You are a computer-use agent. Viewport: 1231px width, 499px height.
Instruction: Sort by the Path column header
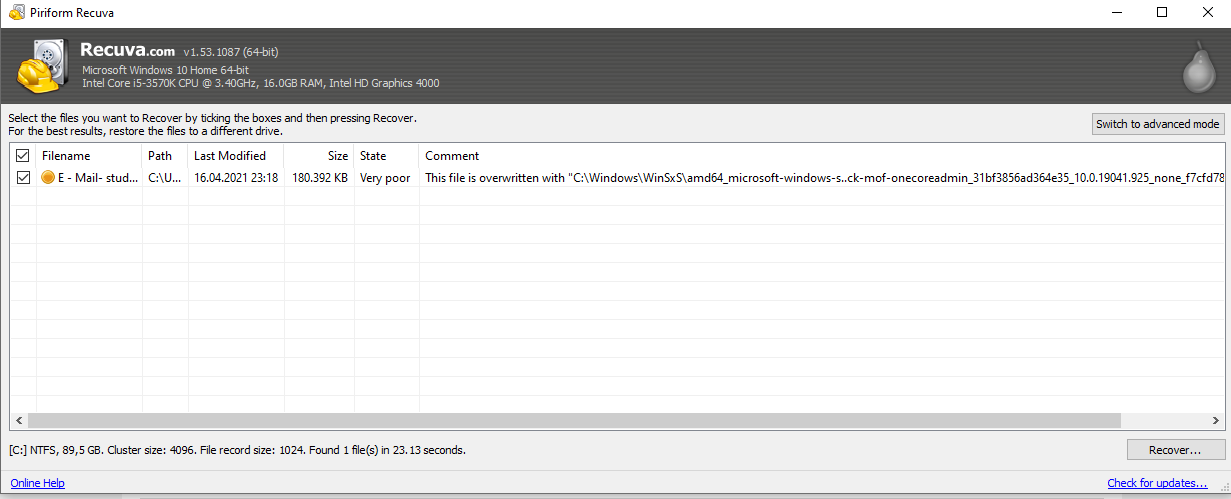click(x=165, y=156)
